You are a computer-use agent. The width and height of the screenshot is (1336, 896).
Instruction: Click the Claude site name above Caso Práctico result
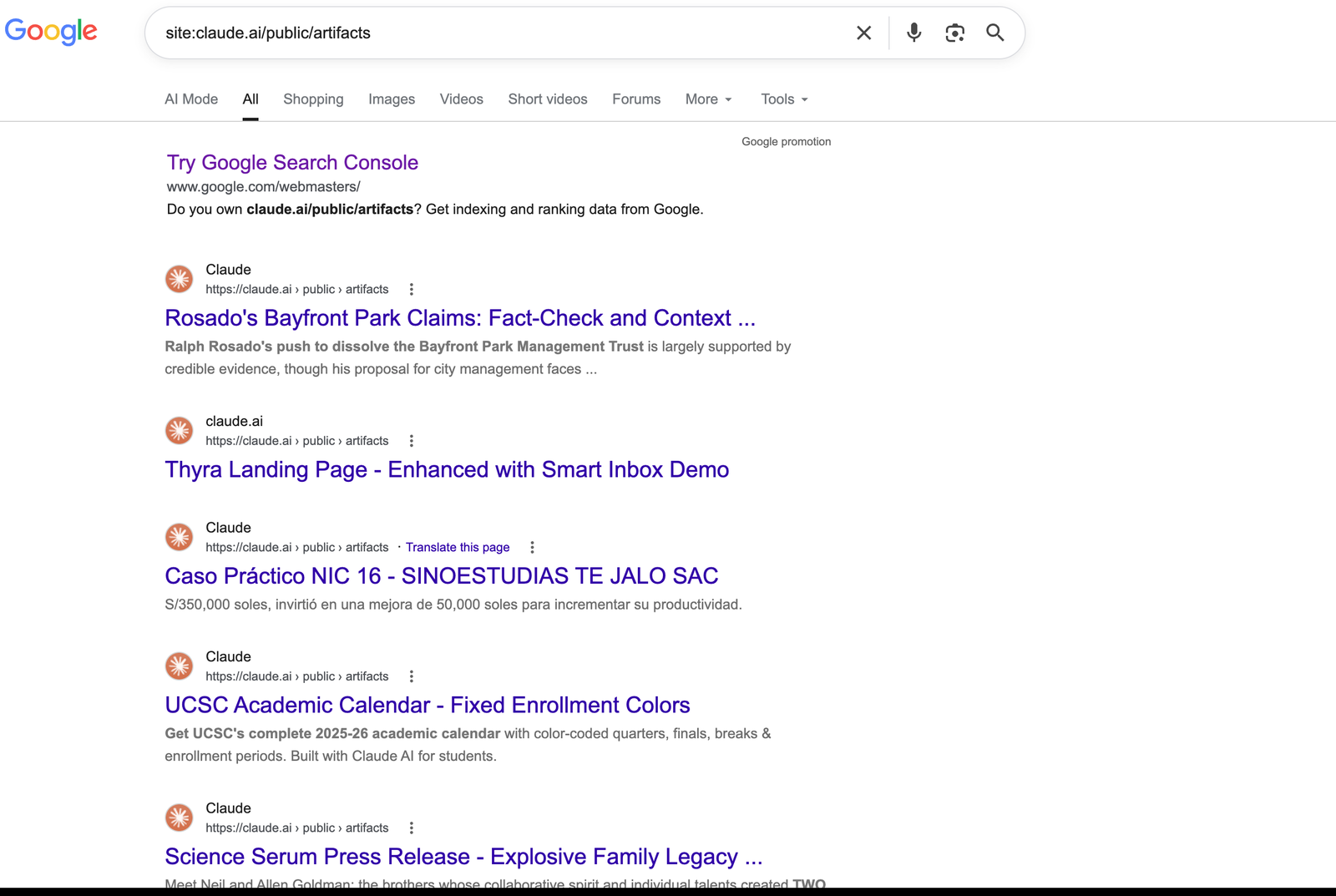(x=229, y=528)
